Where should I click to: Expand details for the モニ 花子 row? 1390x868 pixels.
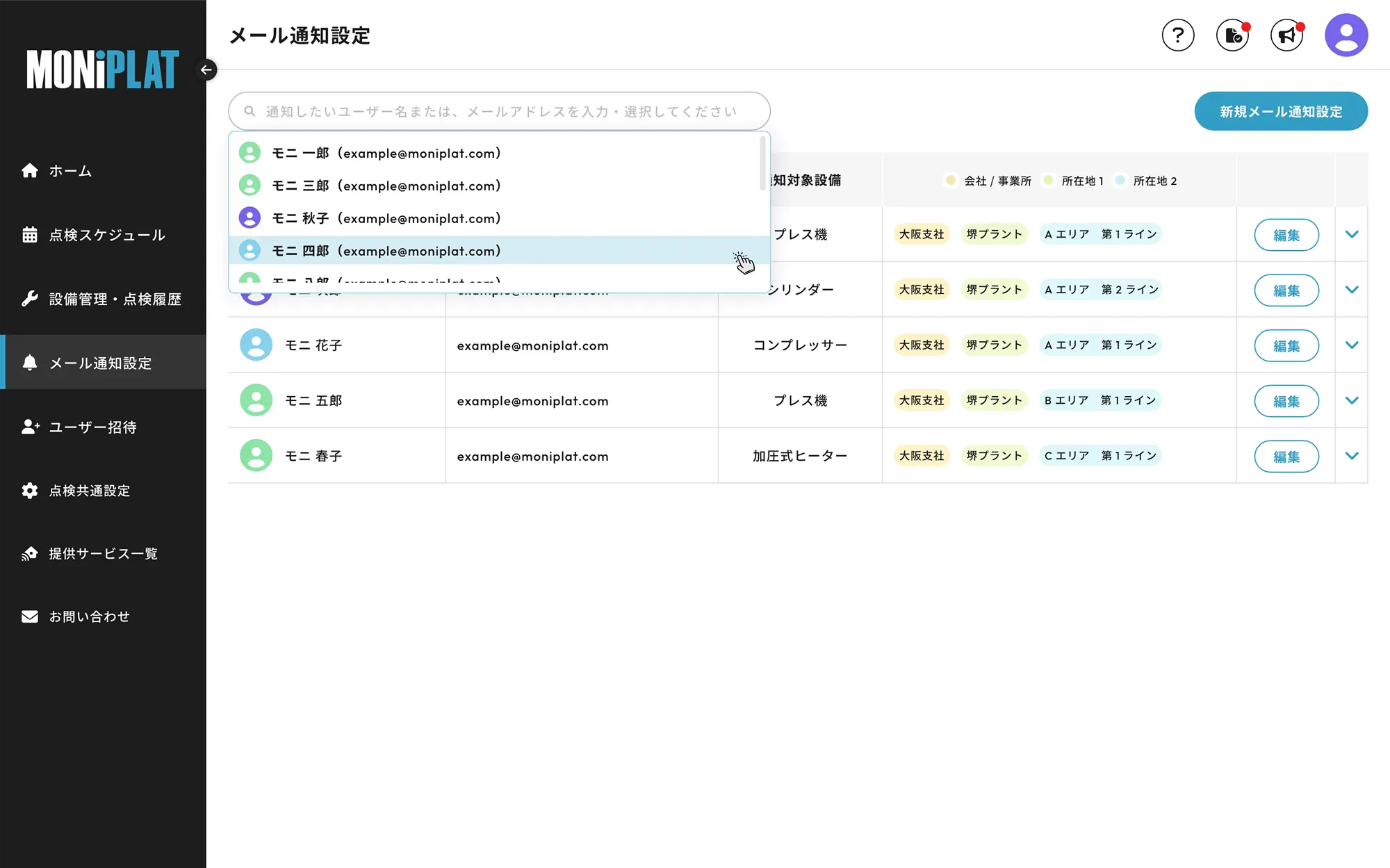coord(1352,345)
